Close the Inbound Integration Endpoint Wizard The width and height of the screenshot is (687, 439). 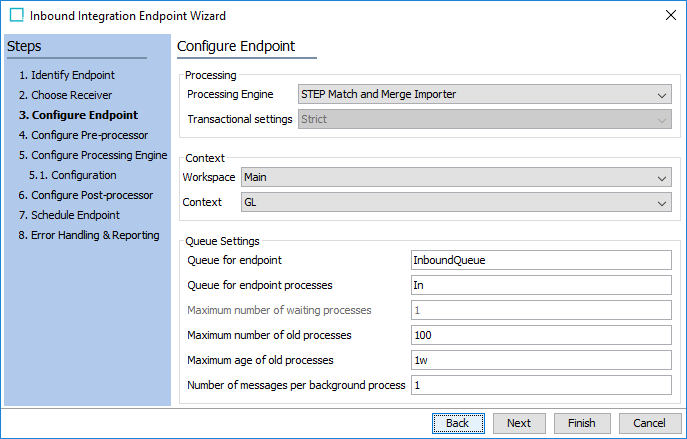669,16
